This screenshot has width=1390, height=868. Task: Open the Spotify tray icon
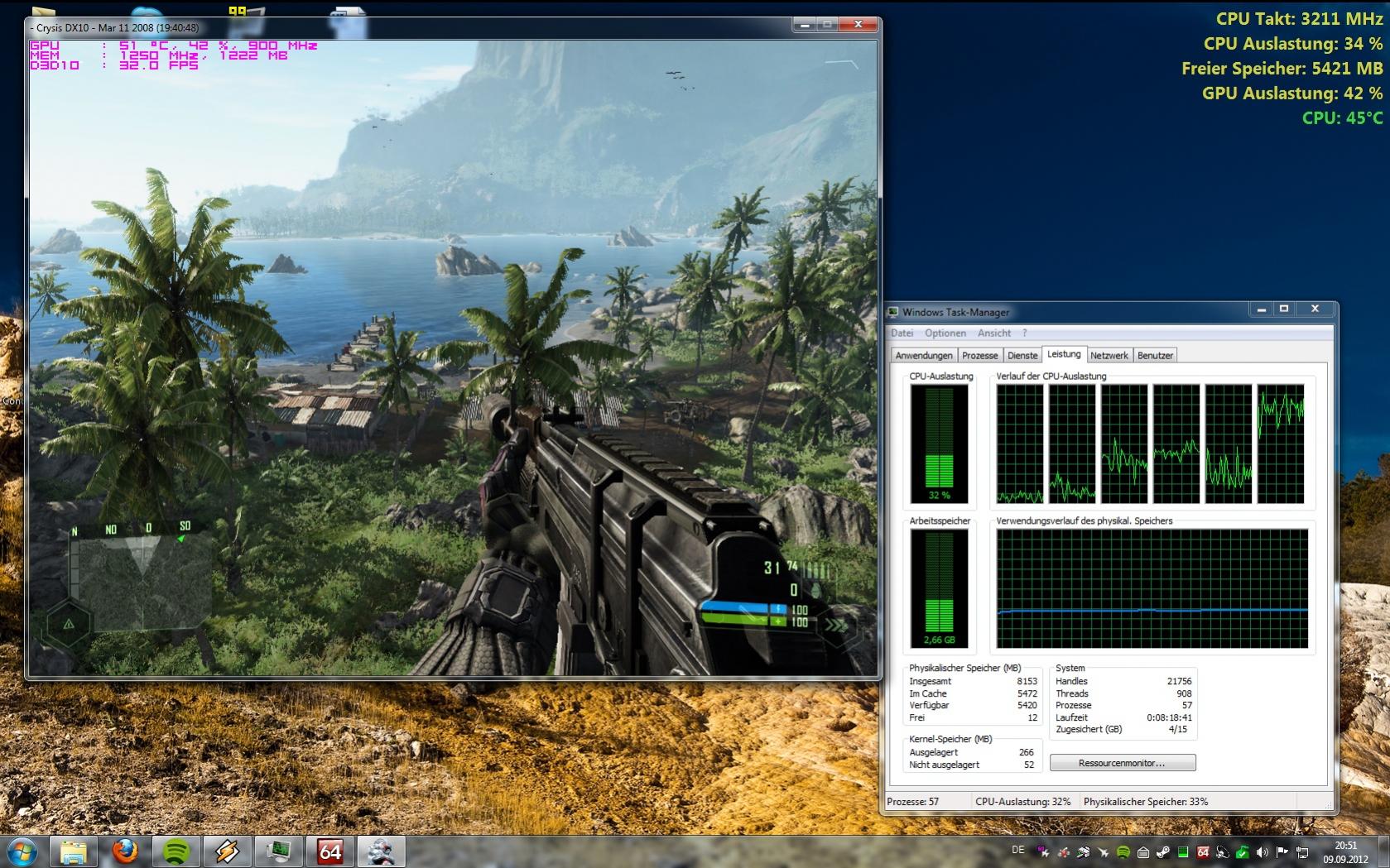(1123, 852)
